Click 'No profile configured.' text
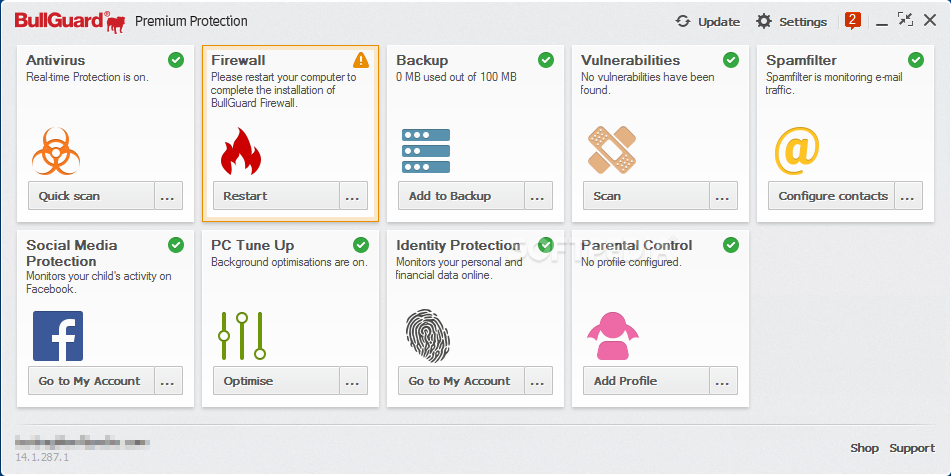The image size is (951, 476). (631, 262)
